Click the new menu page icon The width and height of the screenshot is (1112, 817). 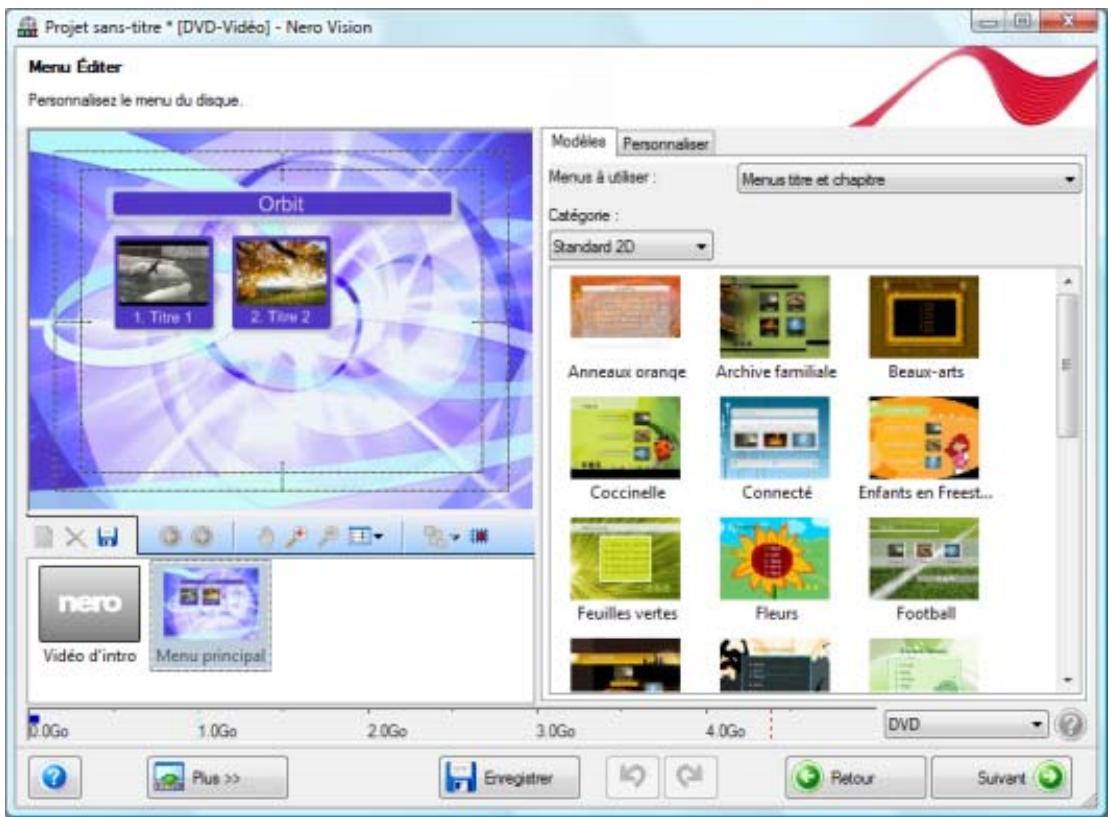coord(44,537)
